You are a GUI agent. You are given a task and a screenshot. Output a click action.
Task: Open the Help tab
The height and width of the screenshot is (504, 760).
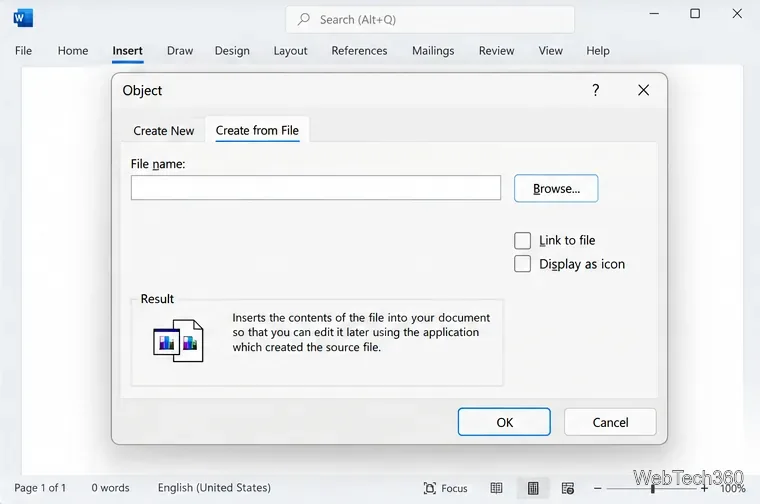click(598, 50)
